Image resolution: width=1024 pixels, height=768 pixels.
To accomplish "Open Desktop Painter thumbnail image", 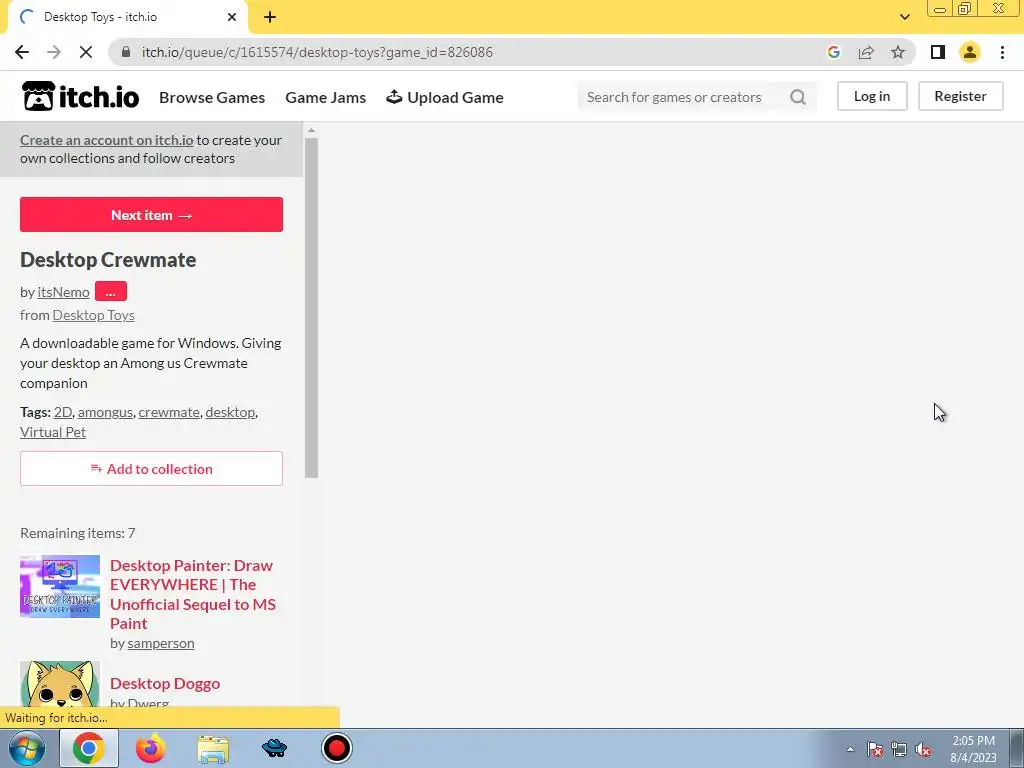I will tap(60, 586).
